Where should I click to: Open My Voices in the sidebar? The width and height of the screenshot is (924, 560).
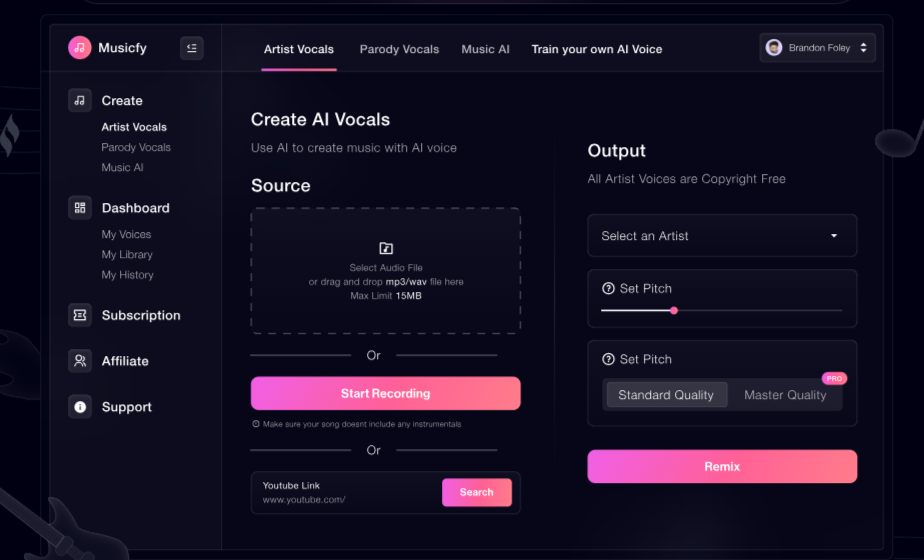pyautogui.click(x=126, y=235)
